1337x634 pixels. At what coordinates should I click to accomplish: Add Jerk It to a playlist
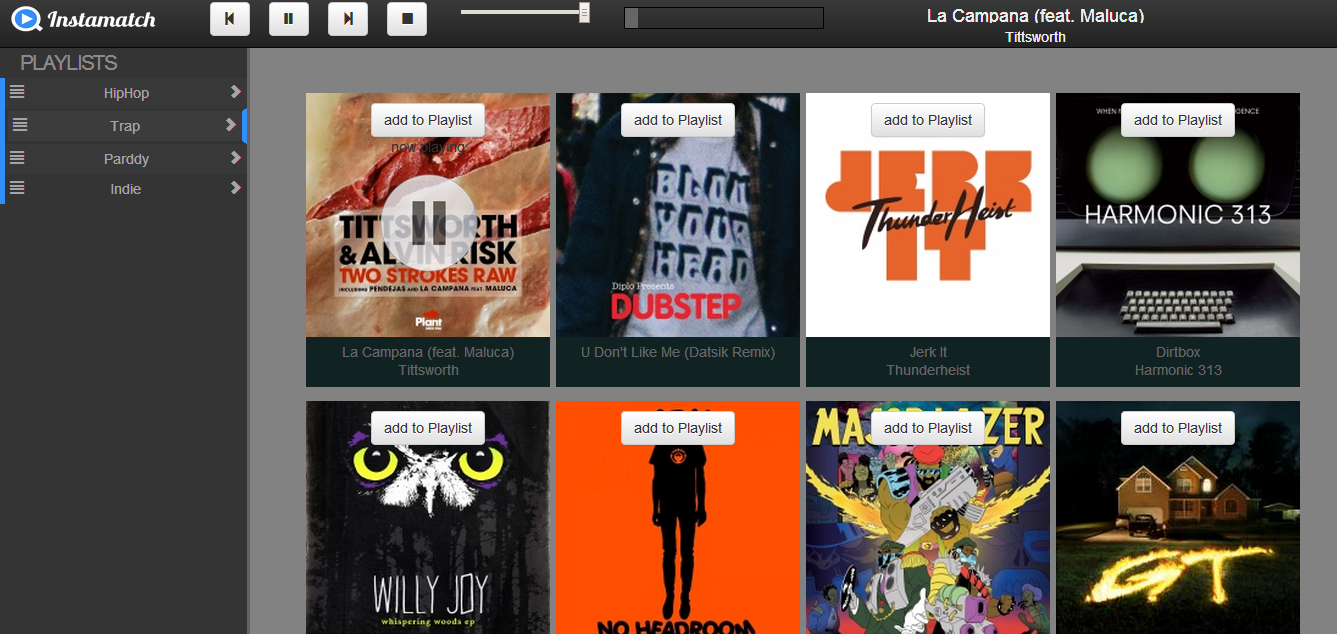click(x=928, y=120)
